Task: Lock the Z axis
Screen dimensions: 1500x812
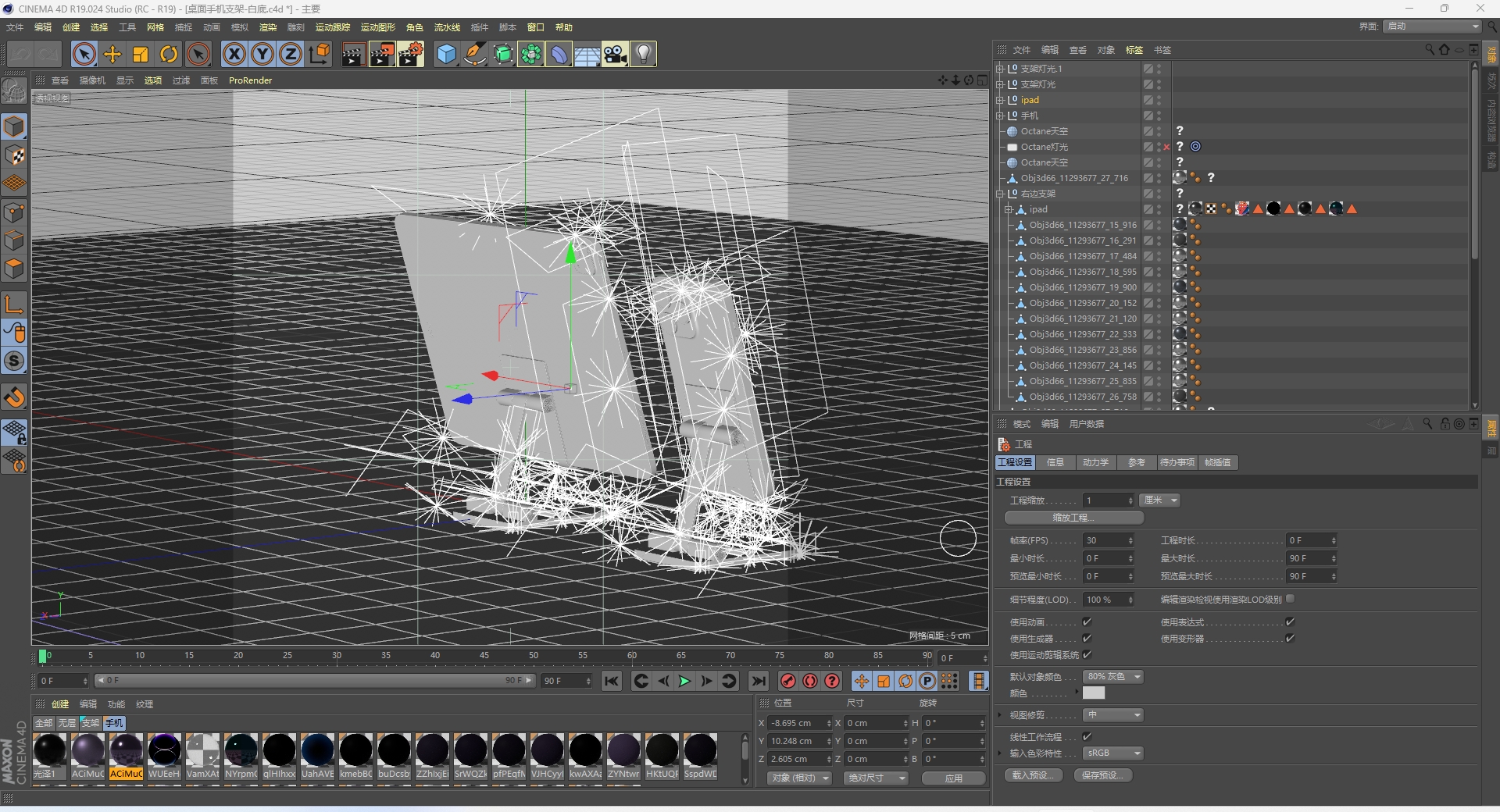Action: [291, 54]
